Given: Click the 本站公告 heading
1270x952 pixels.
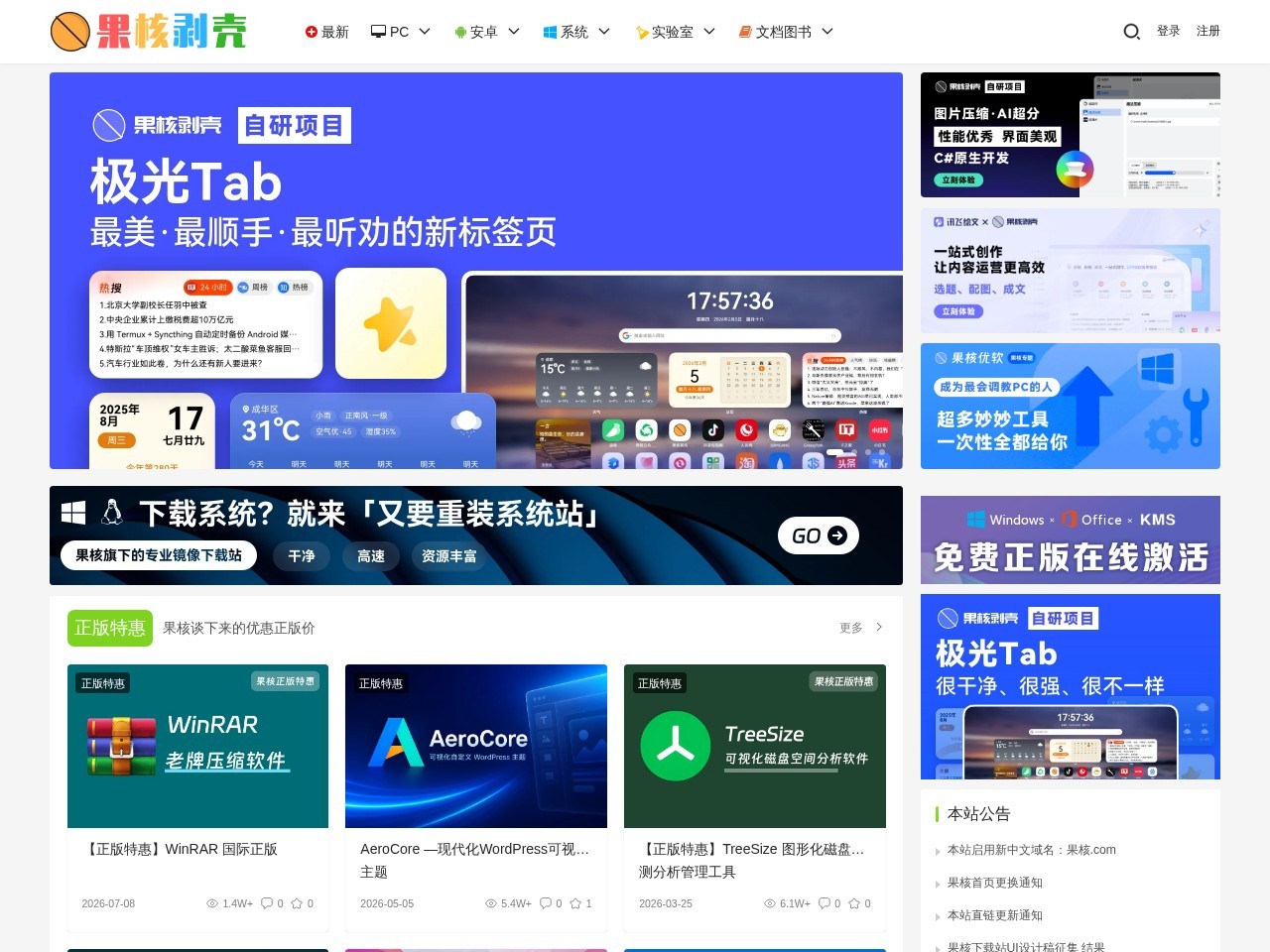Looking at the screenshot, I should [979, 814].
